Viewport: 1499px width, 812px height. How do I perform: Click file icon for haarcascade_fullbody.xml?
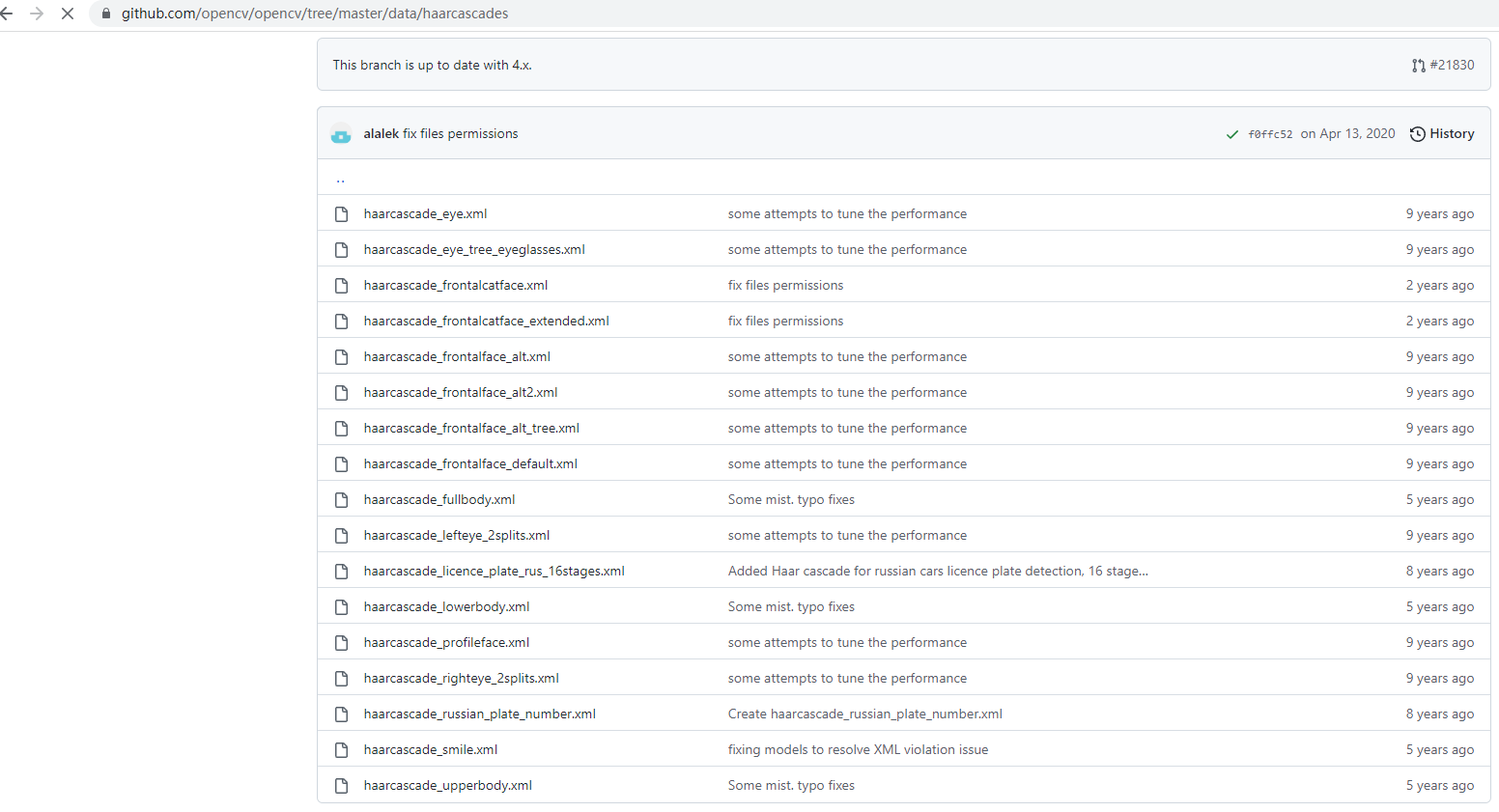[341, 500]
